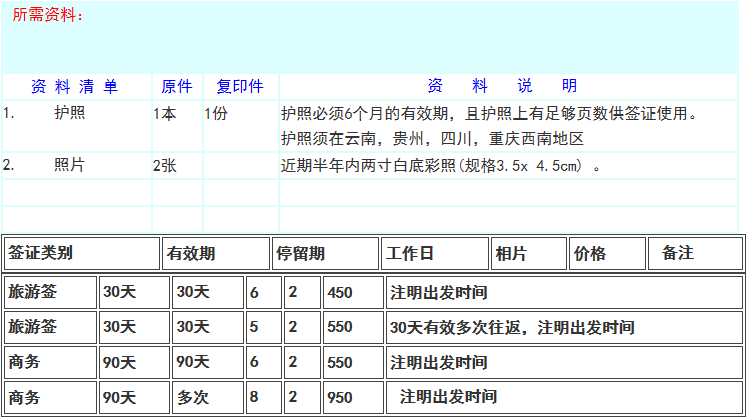This screenshot has height=420, width=755.
Task: Click the 停留期 table header
Action: point(300,254)
